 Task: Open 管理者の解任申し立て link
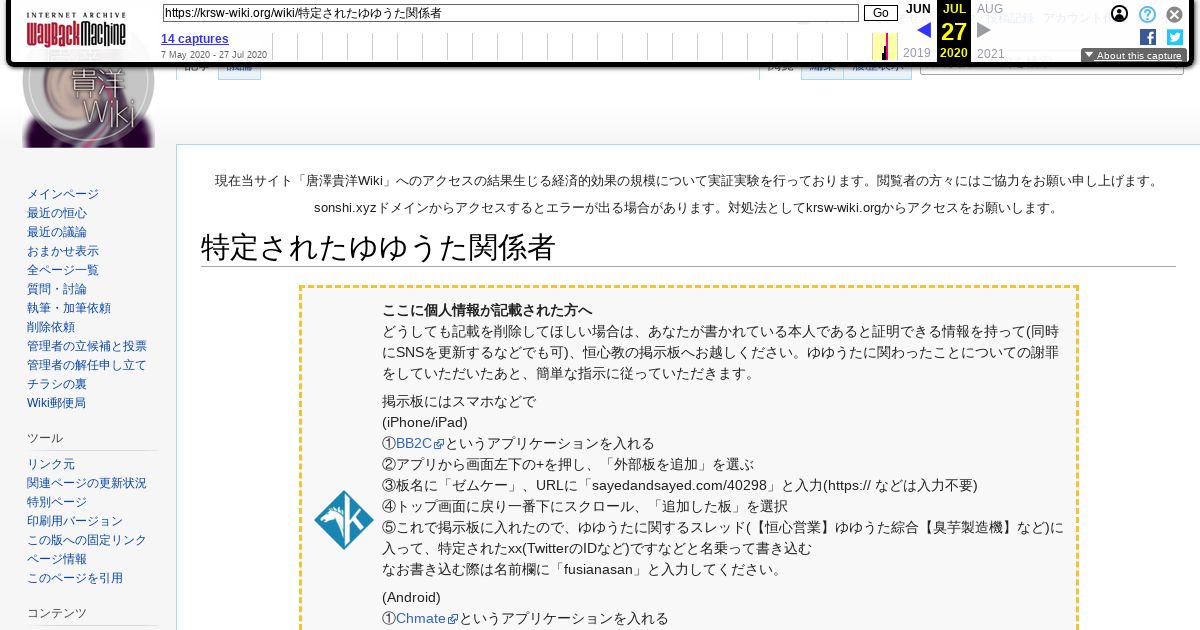pyautogui.click(x=87, y=365)
